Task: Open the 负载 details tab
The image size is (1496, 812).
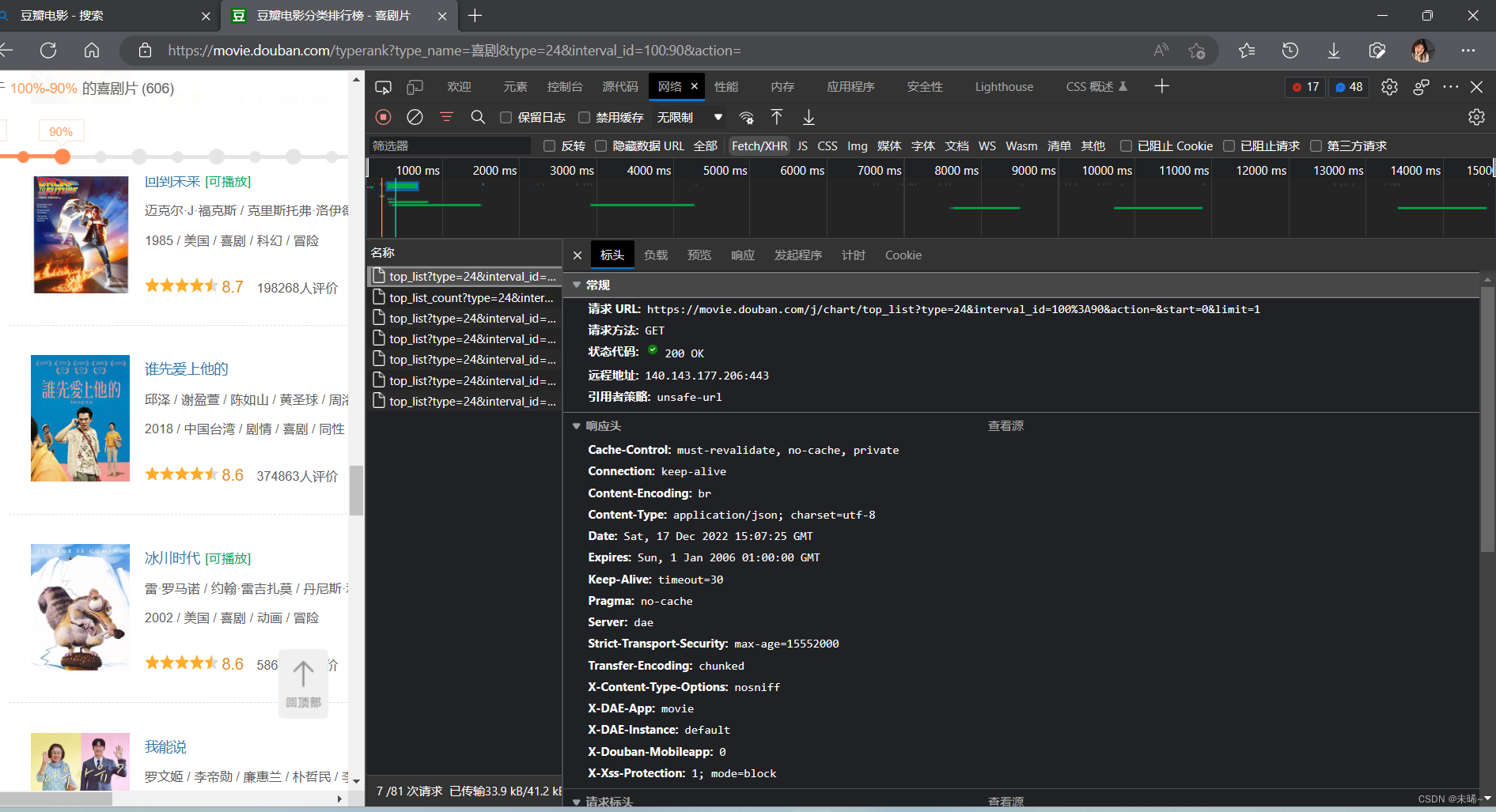Action: [656, 255]
